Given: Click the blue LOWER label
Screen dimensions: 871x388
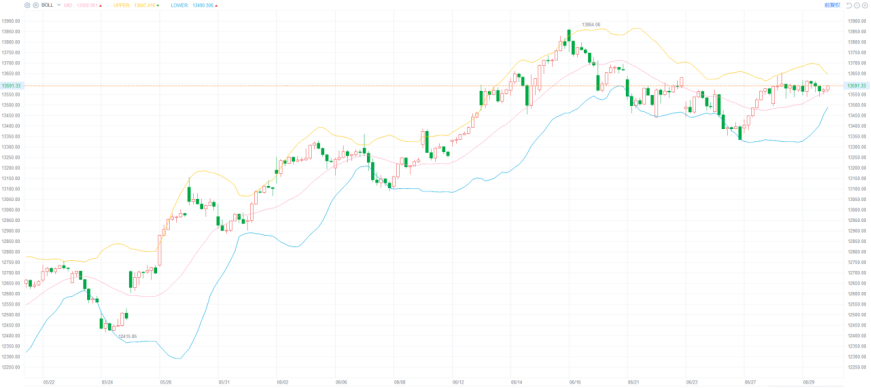Looking at the screenshot, I should [x=179, y=5].
